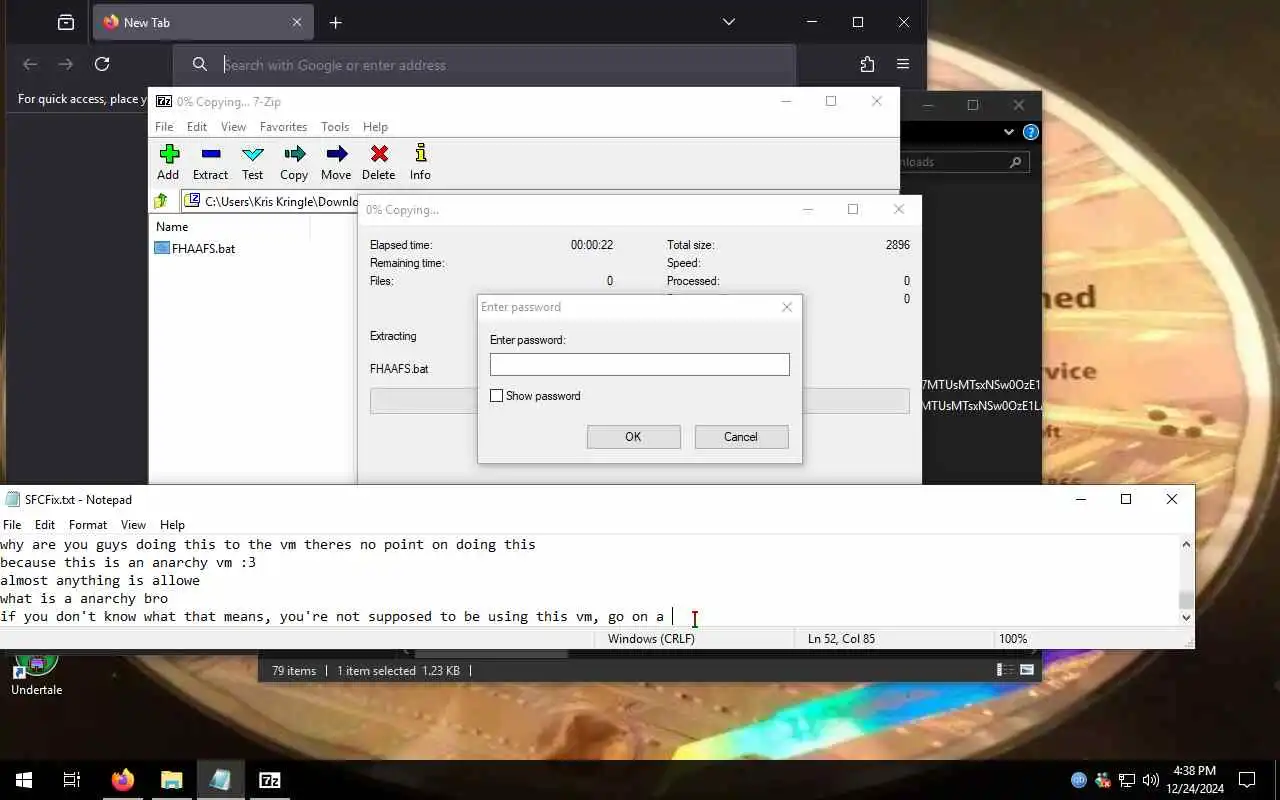The width and height of the screenshot is (1280, 800).
Task: Click the Add toolbar icon in 7-Zip
Action: [x=168, y=162]
